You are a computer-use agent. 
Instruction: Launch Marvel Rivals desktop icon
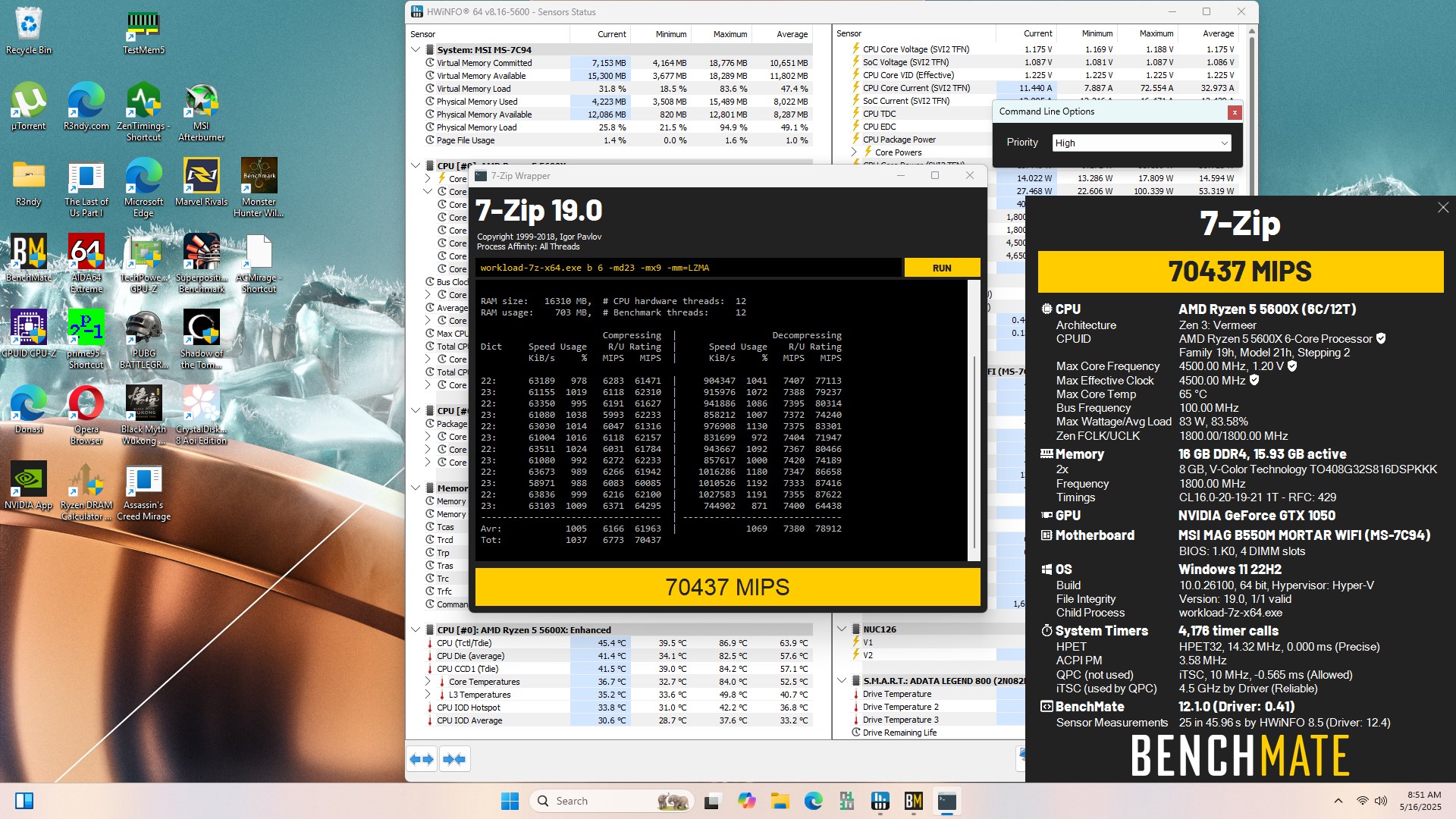point(201,182)
